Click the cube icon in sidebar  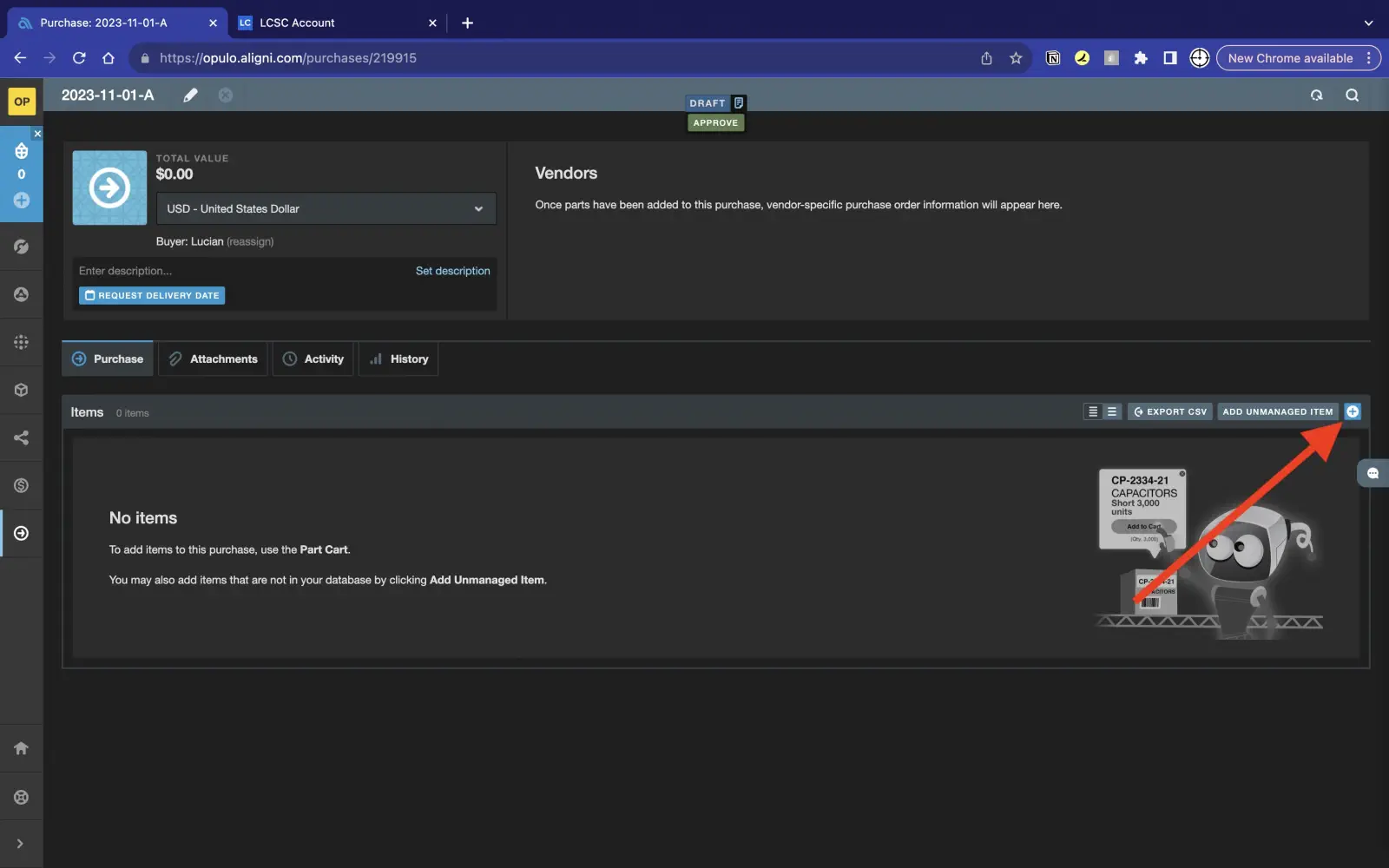22,390
